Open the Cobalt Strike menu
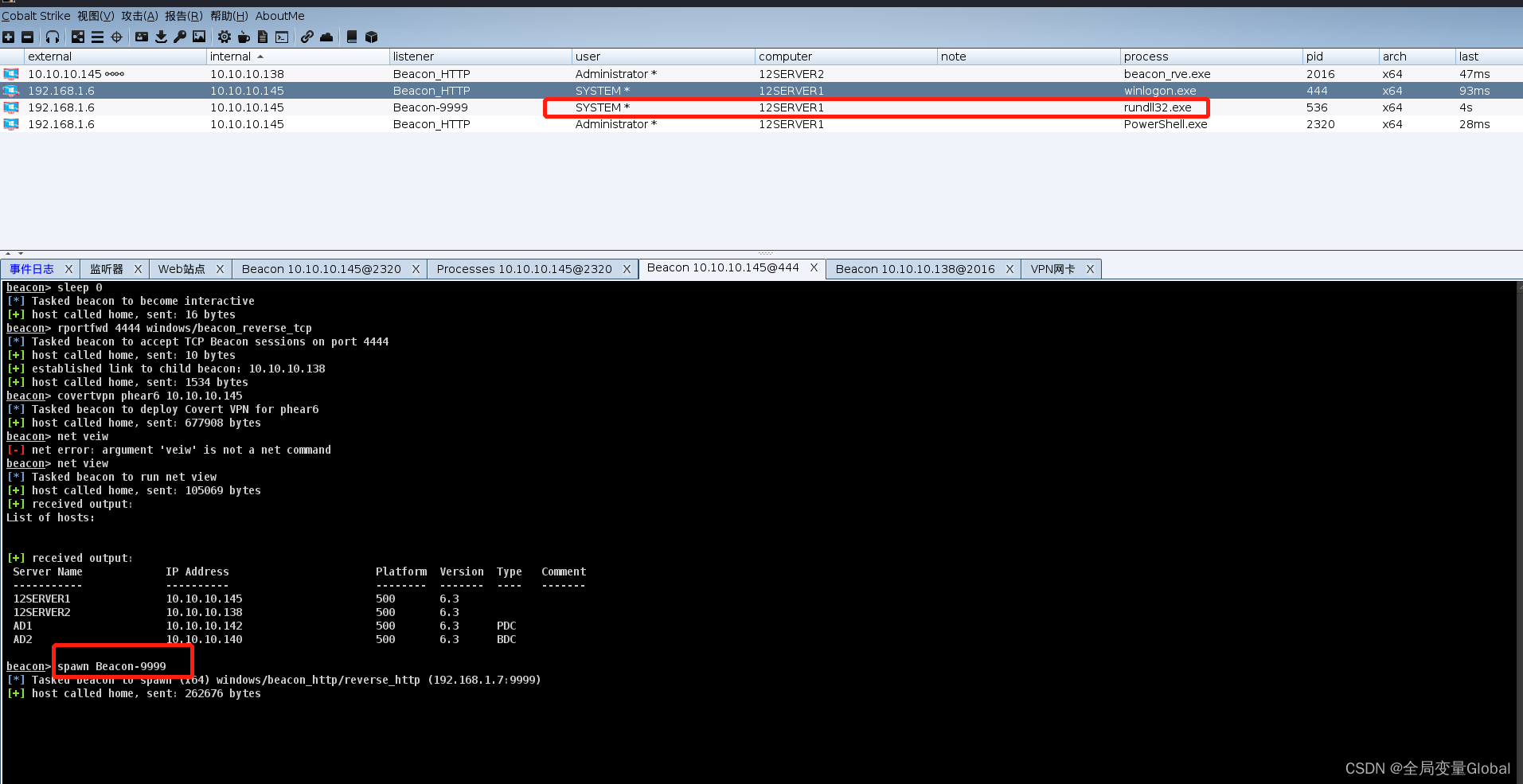1523x784 pixels. 36,16
